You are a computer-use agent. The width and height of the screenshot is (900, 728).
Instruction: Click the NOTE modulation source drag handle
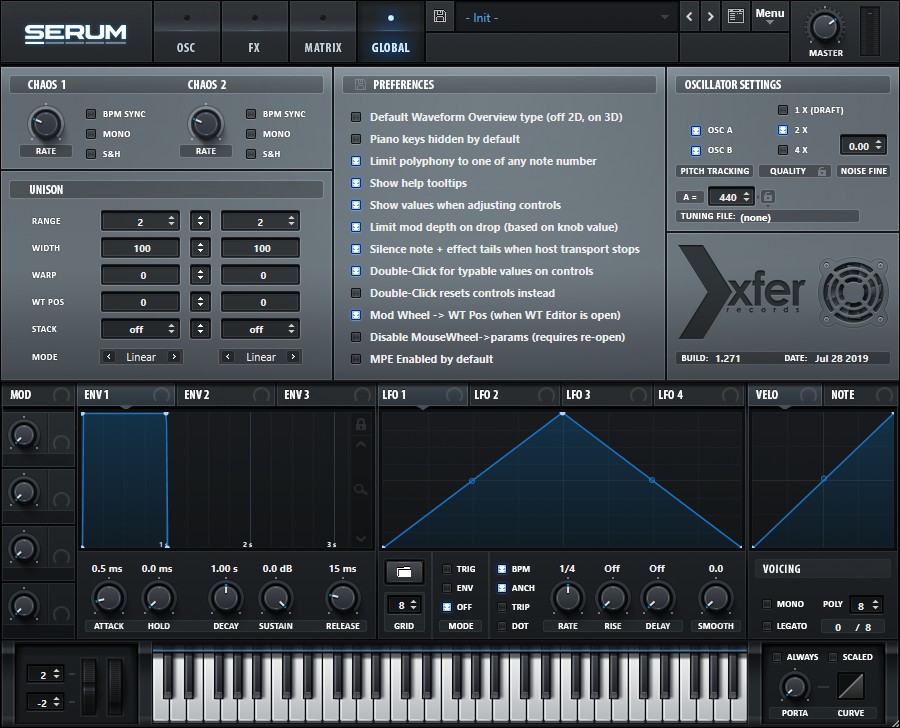coord(885,395)
